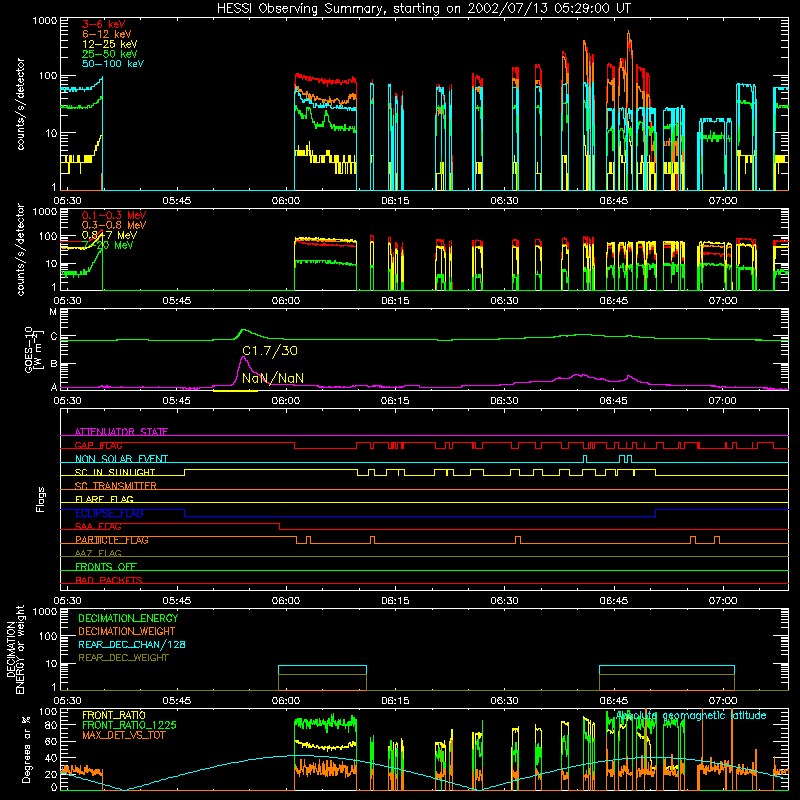Click the REAR_DEC_WEIGHT legend label
800x800 pixels.
[x=123, y=658]
